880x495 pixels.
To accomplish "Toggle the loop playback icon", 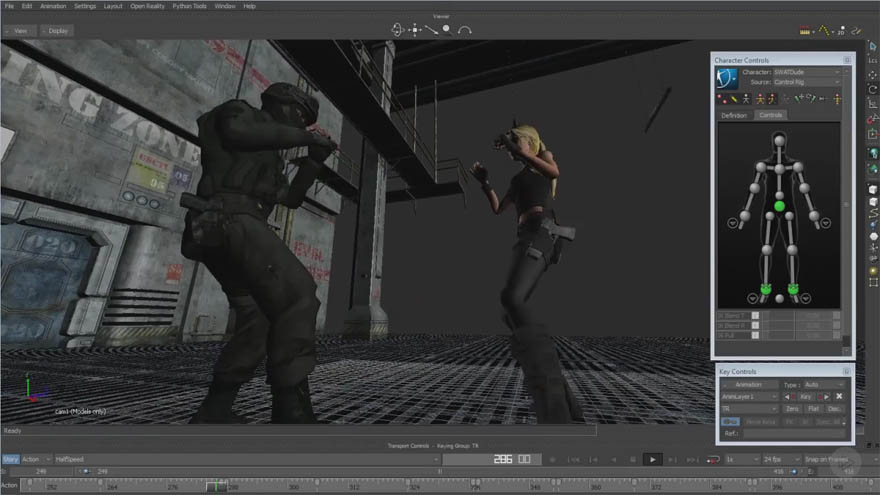I will coord(713,460).
